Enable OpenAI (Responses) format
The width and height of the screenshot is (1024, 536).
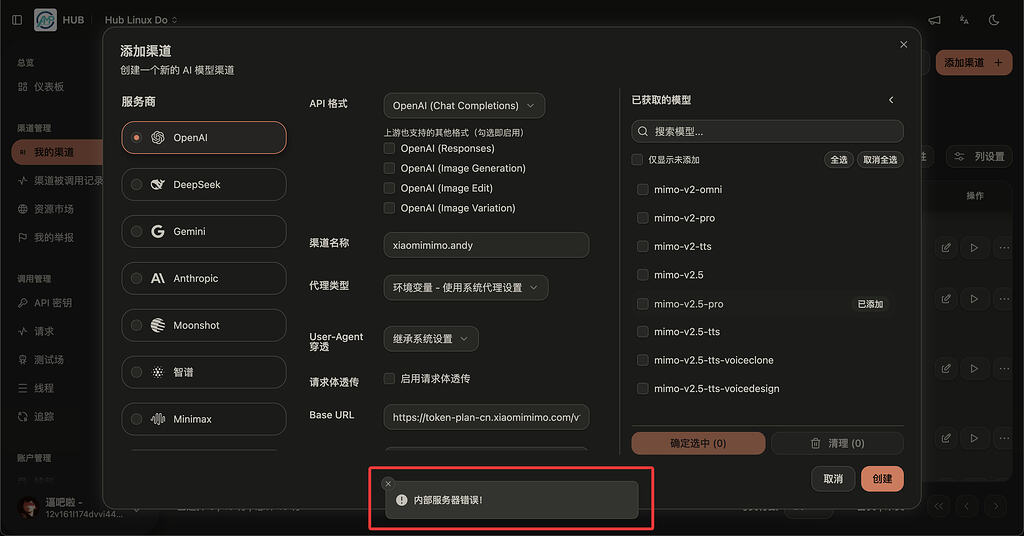(x=389, y=148)
